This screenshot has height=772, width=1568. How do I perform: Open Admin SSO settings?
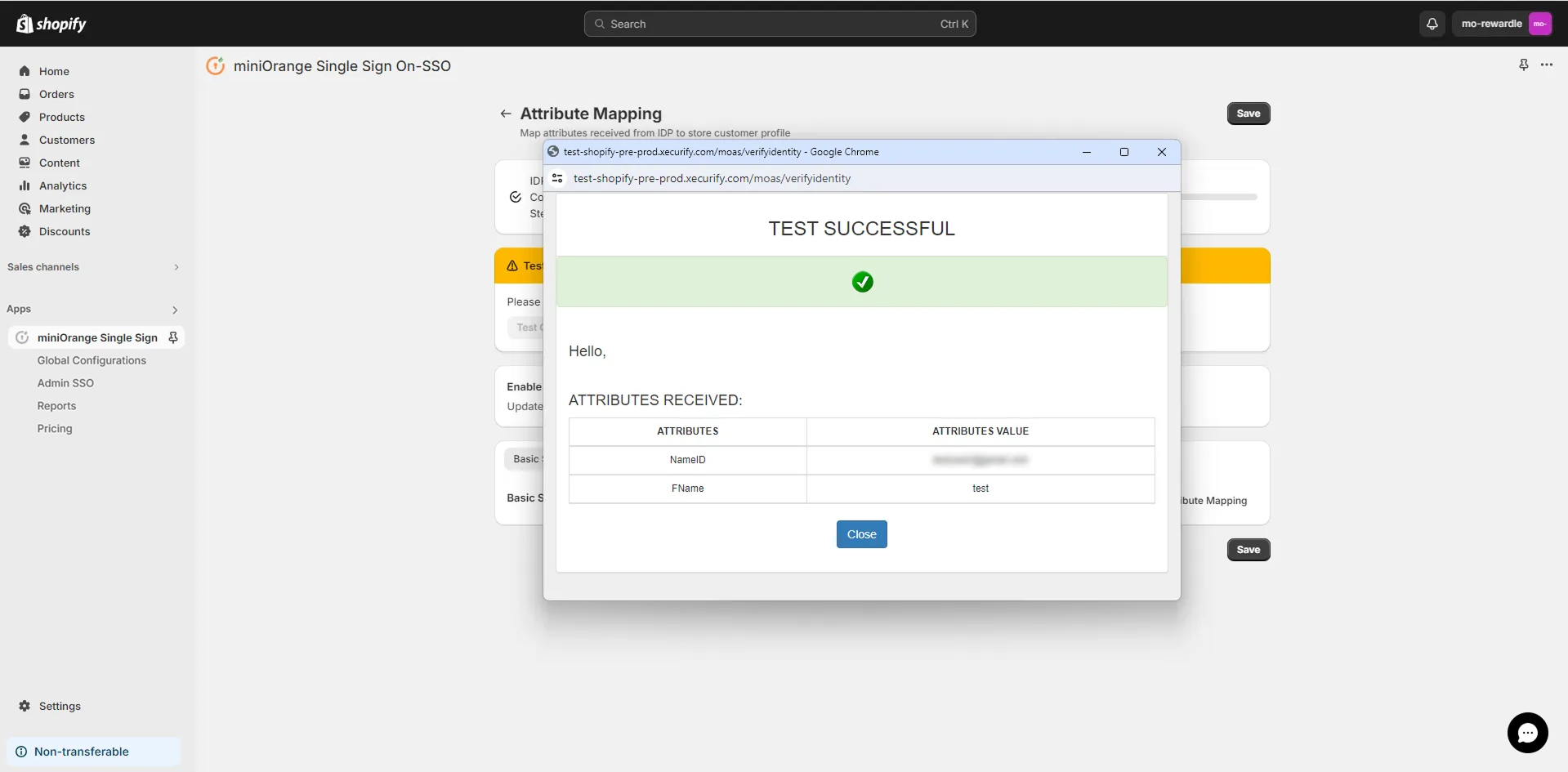(x=65, y=382)
